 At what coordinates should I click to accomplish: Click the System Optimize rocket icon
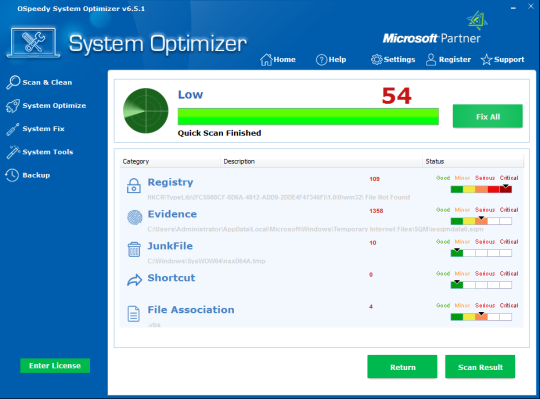13,106
